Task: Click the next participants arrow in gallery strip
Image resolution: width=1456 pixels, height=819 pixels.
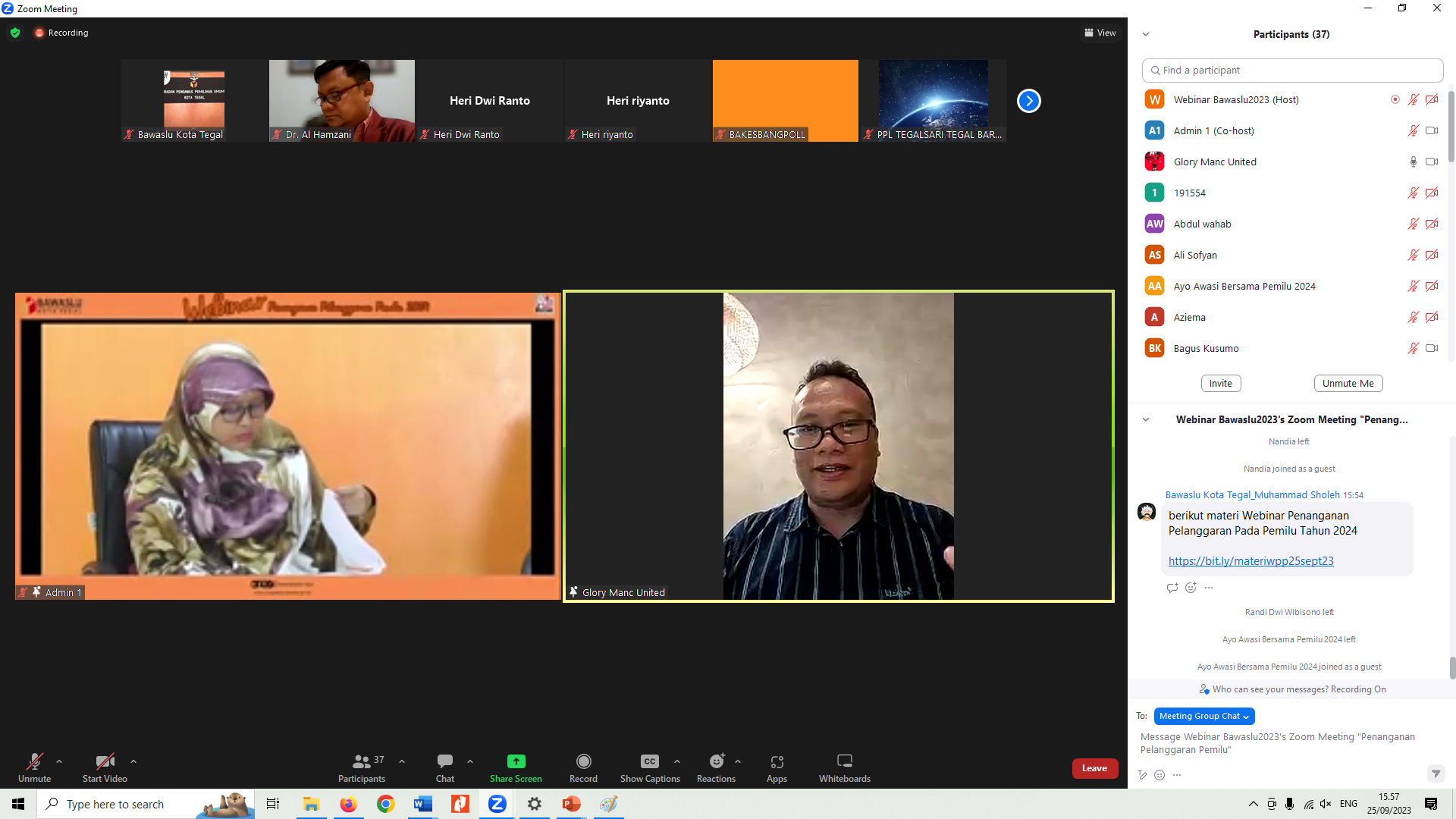Action: point(1028,101)
